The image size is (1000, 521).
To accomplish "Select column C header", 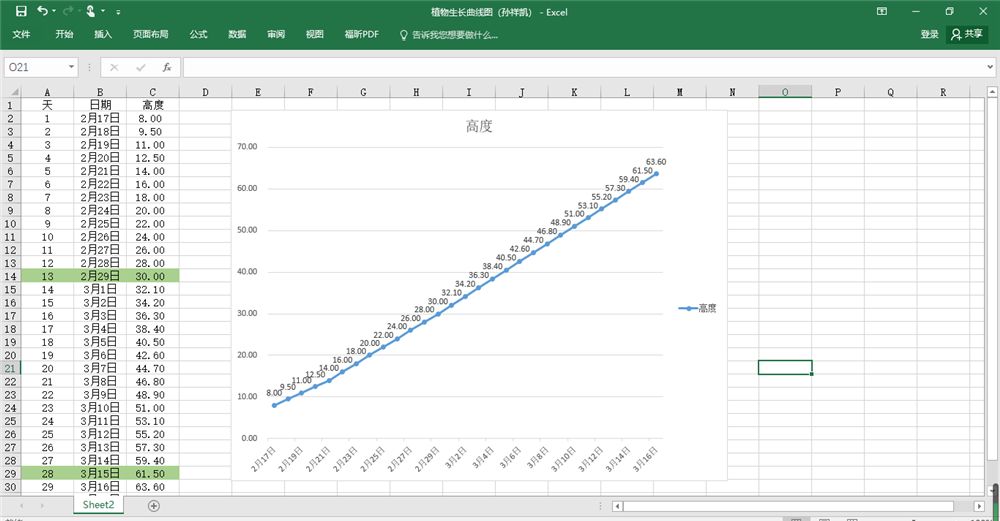I will tap(152, 92).
